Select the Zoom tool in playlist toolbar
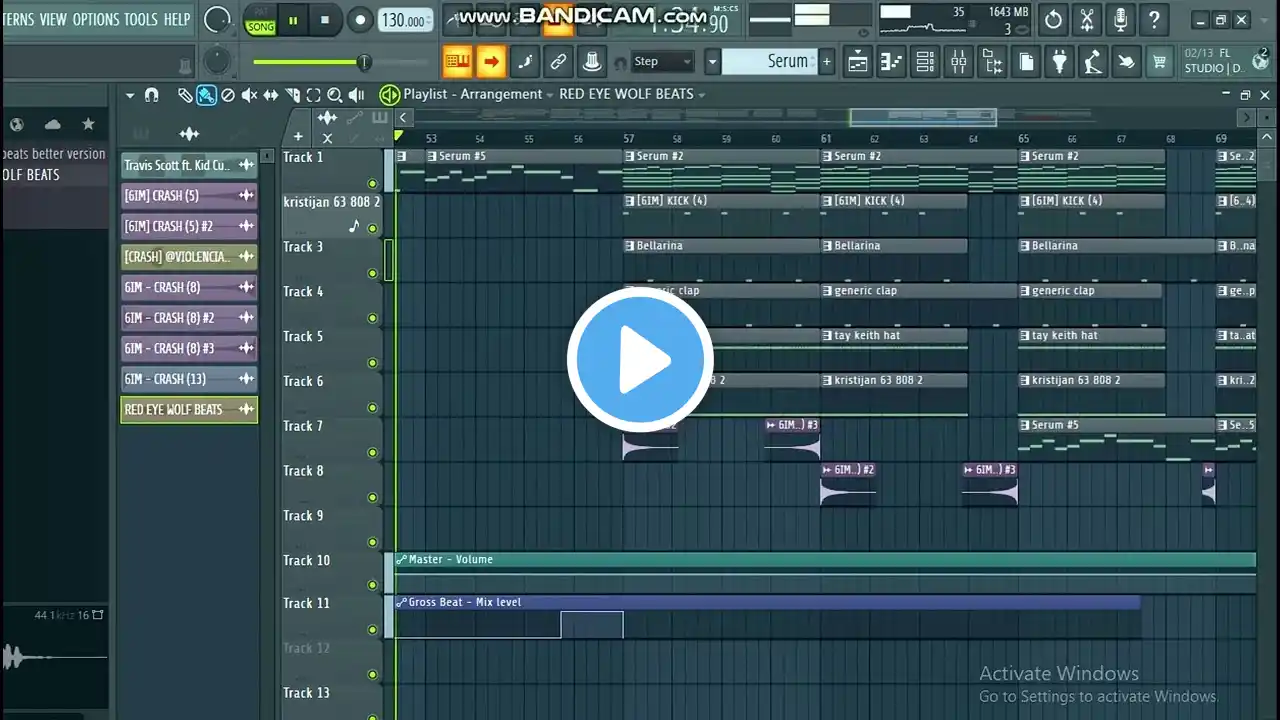This screenshot has height=720, width=1280. pyautogui.click(x=334, y=95)
